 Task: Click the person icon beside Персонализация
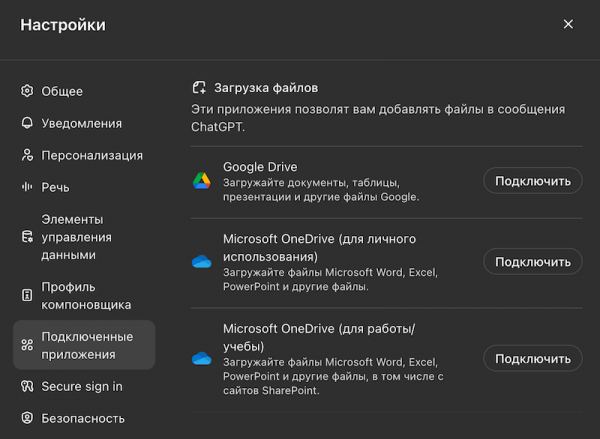click(x=27, y=155)
